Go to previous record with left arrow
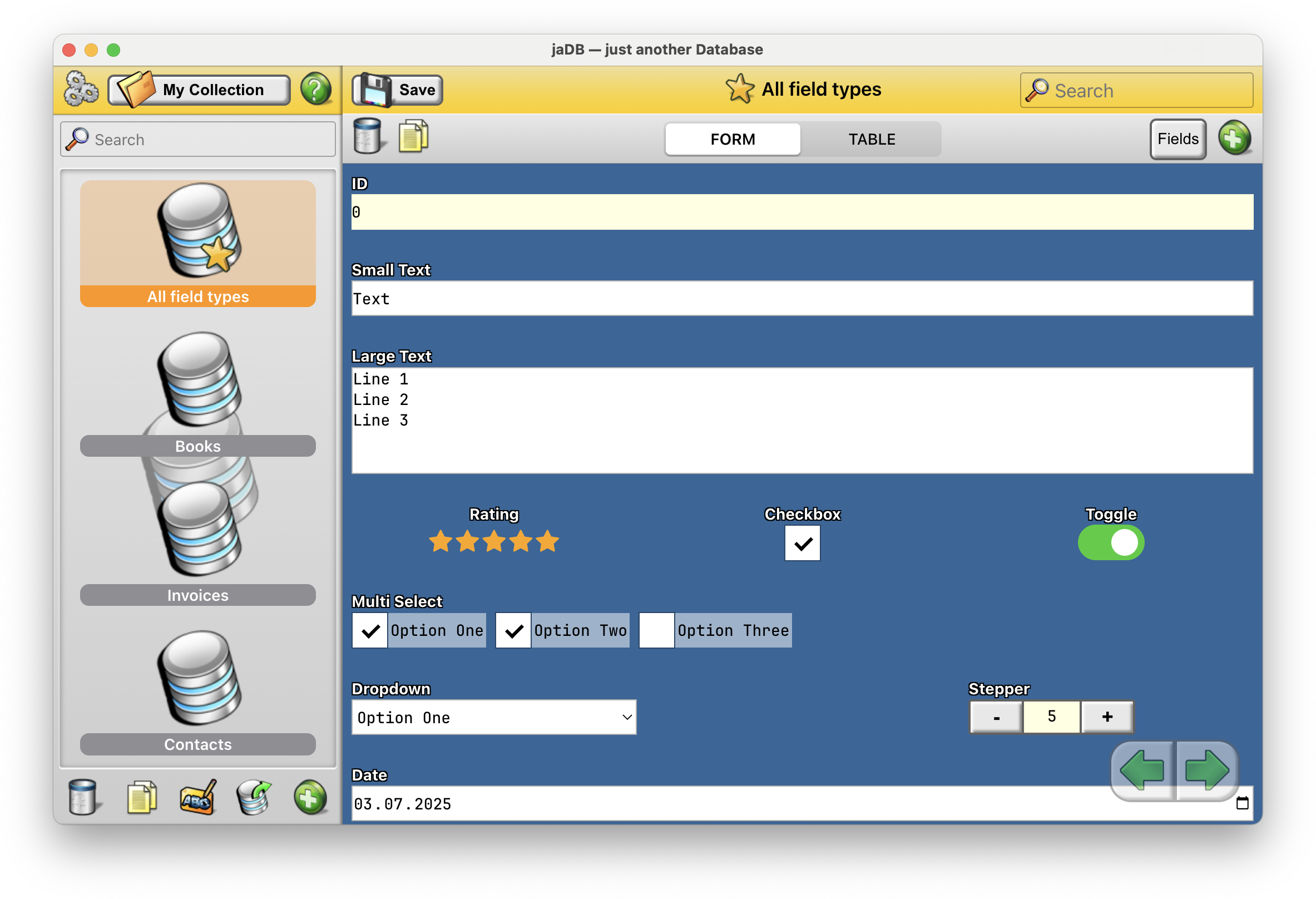Screen dimensions: 1316x899 point(1142,770)
